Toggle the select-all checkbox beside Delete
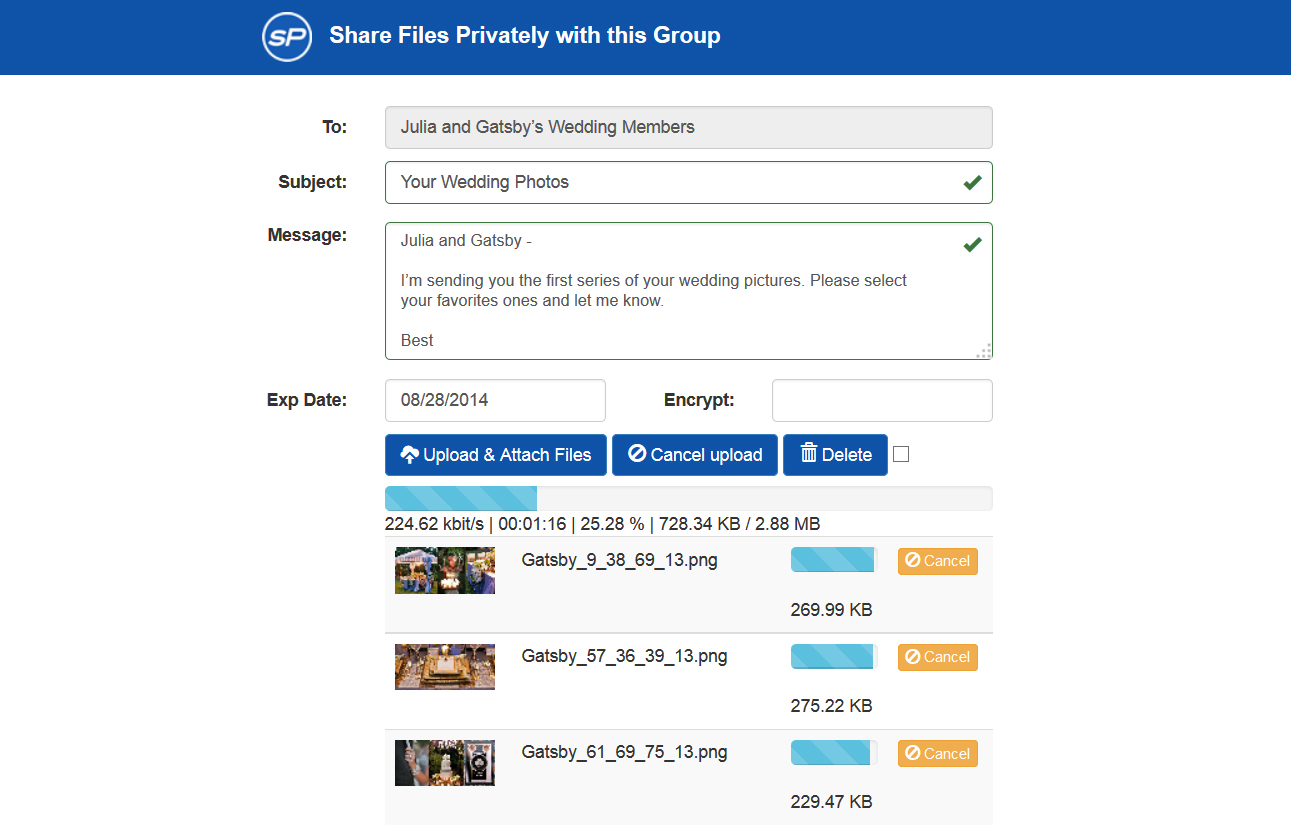This screenshot has width=1291, height=825. 901,454
